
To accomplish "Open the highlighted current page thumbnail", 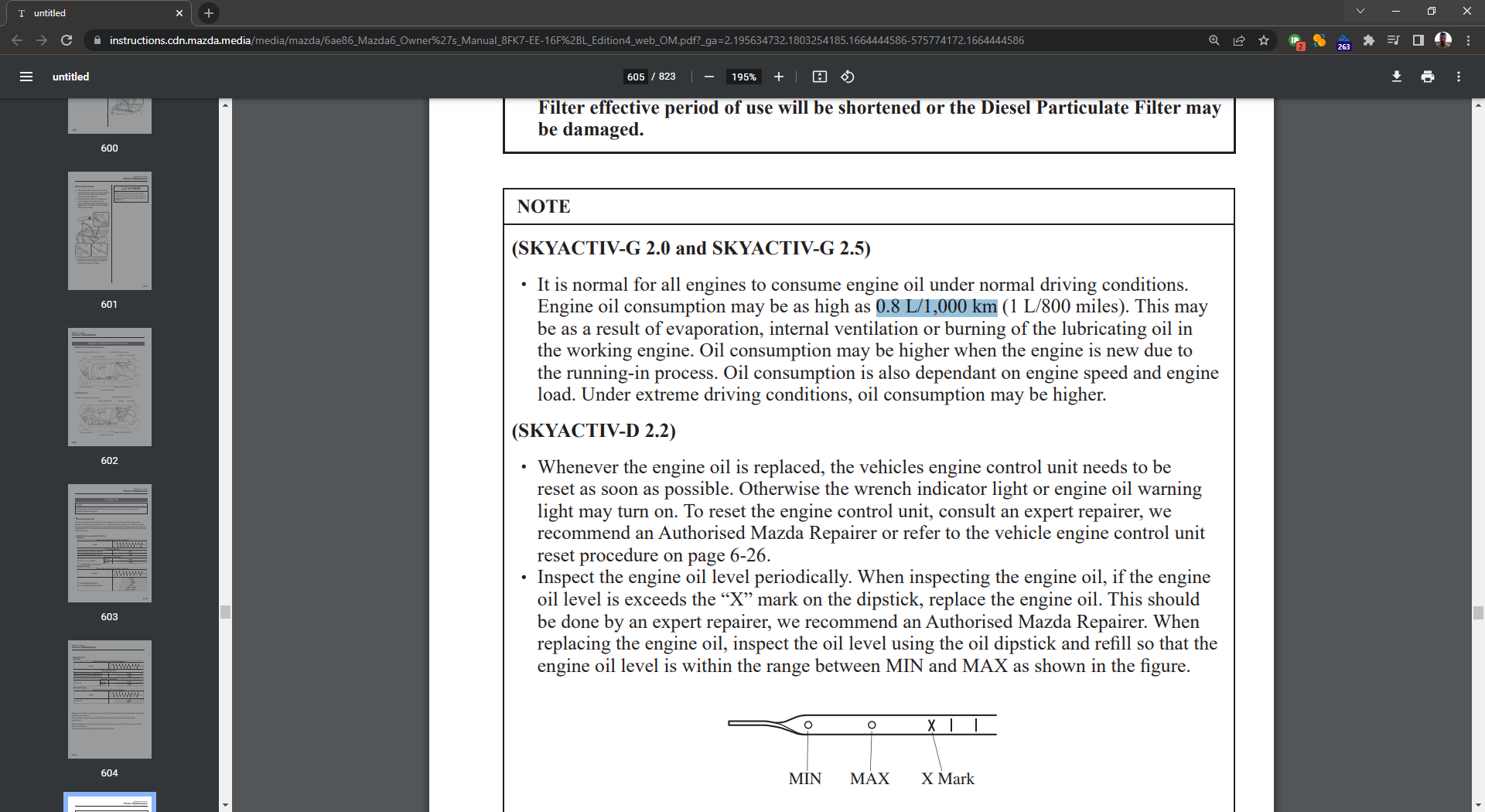I will pyautogui.click(x=110, y=803).
